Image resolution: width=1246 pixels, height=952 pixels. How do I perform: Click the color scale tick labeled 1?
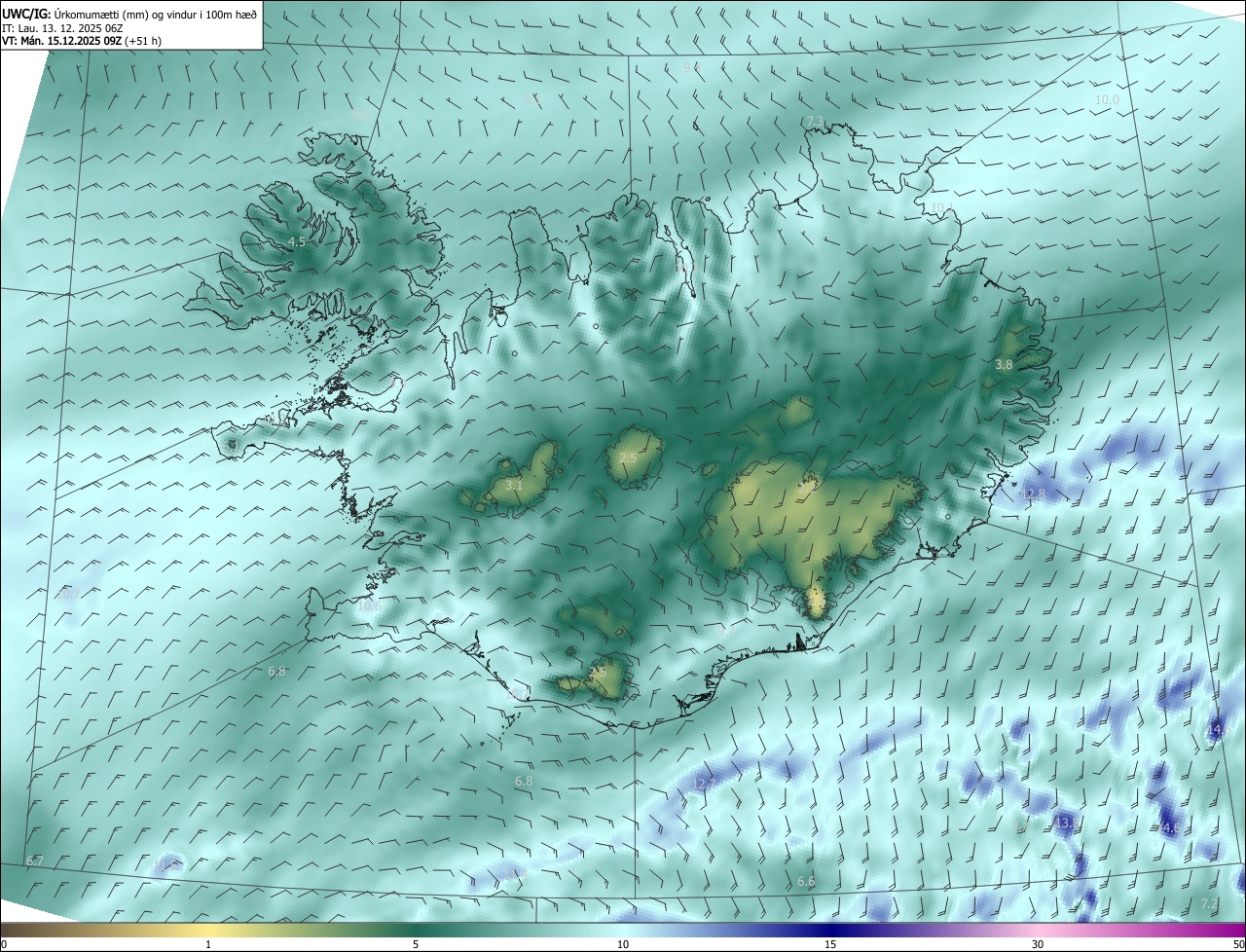(208, 945)
